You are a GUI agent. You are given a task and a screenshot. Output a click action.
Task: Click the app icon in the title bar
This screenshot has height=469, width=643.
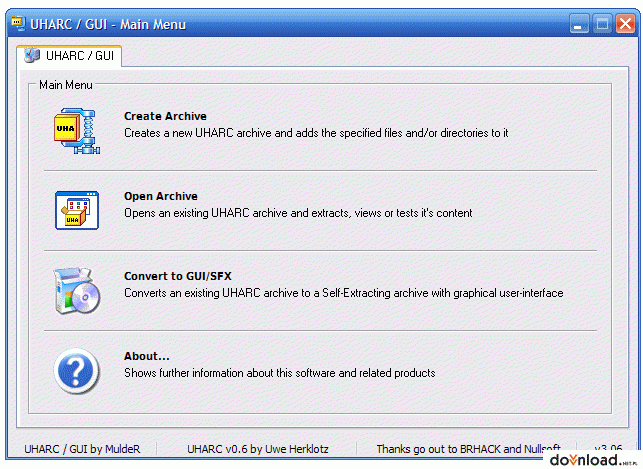pos(18,23)
